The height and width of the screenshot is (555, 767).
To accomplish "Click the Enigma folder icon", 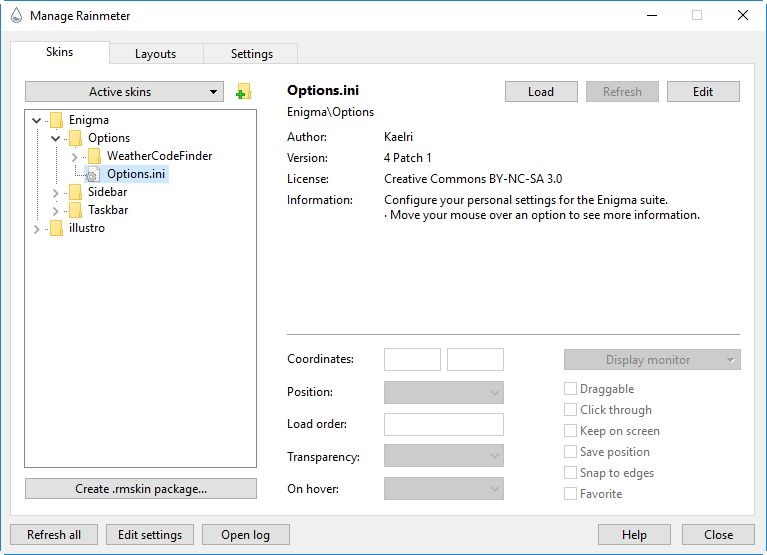I will click(55, 120).
